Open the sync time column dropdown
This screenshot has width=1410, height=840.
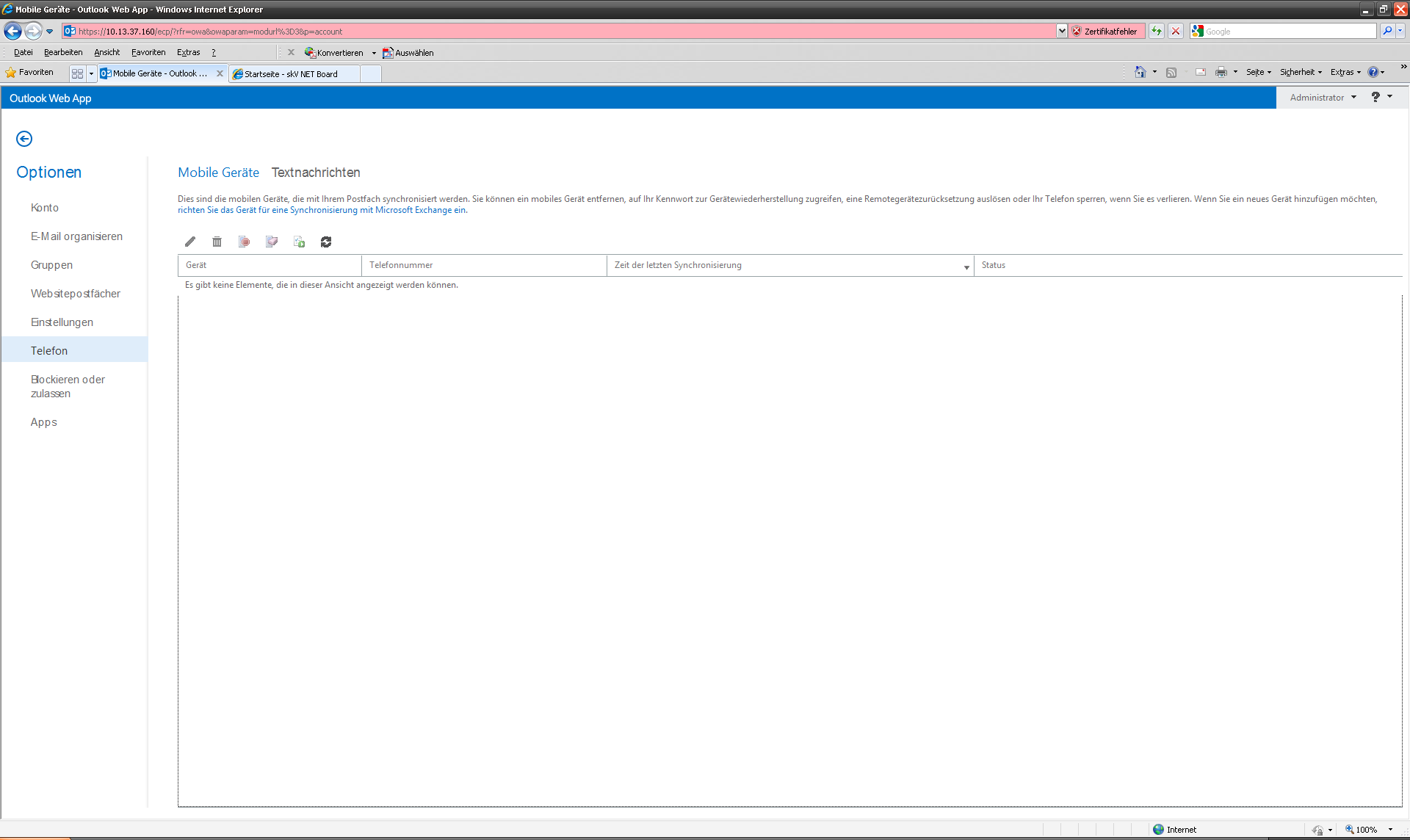pyautogui.click(x=966, y=267)
